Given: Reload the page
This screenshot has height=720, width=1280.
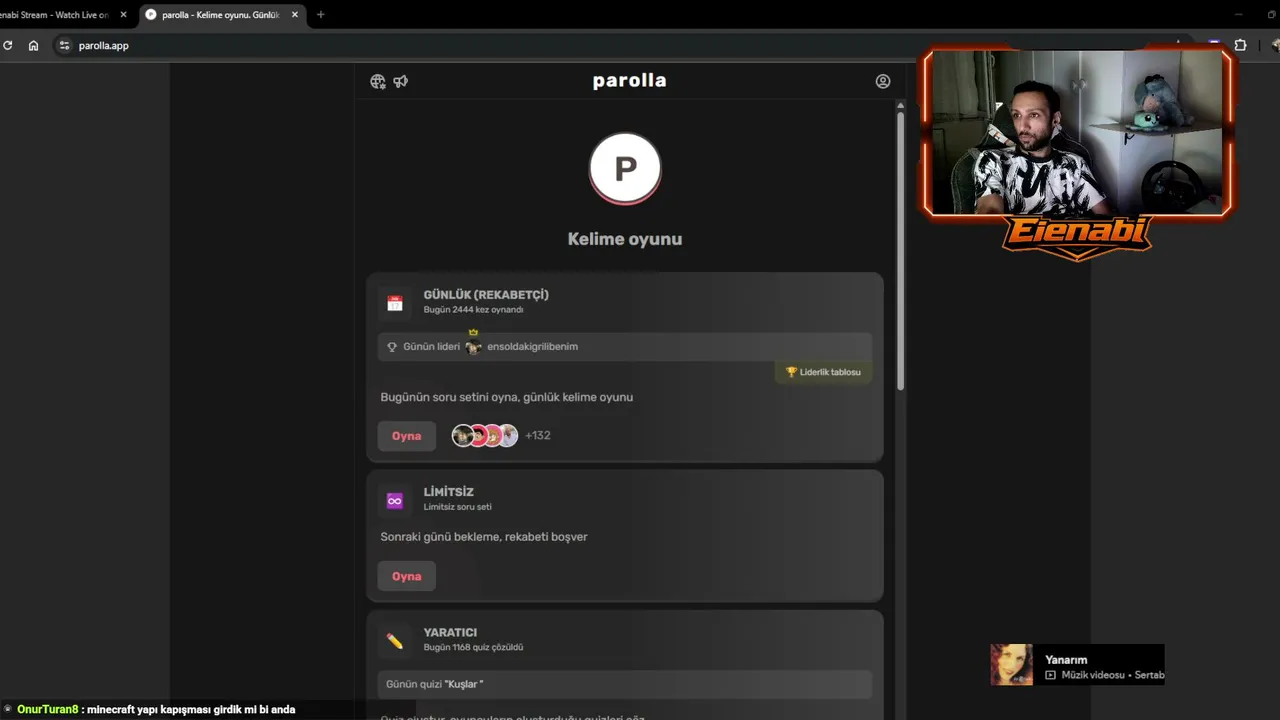Looking at the screenshot, I should pyautogui.click(x=8, y=45).
